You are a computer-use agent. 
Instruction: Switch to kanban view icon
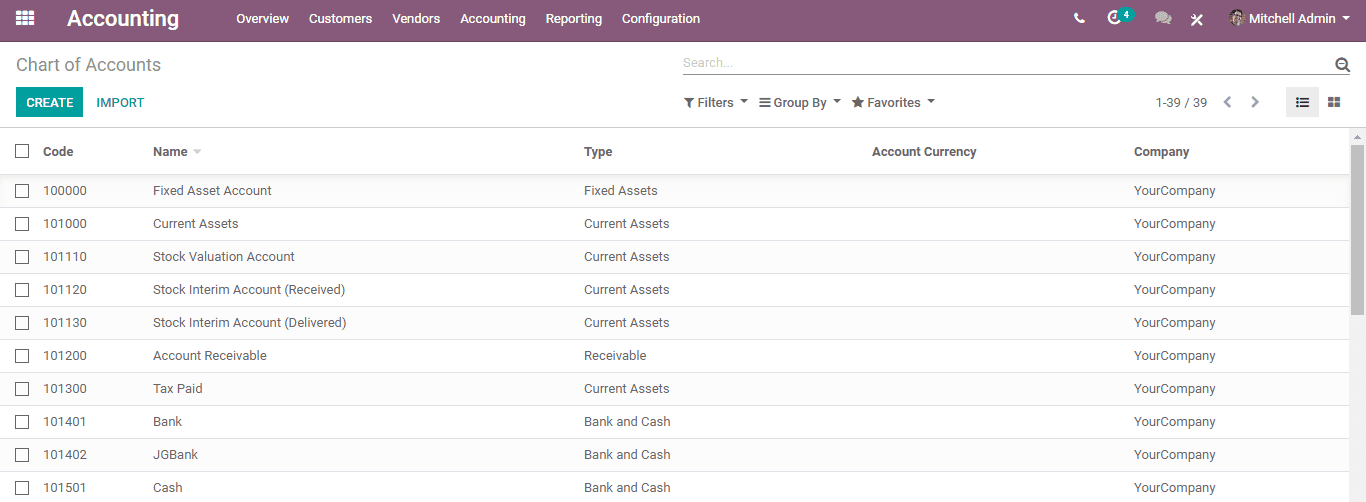coord(1334,102)
